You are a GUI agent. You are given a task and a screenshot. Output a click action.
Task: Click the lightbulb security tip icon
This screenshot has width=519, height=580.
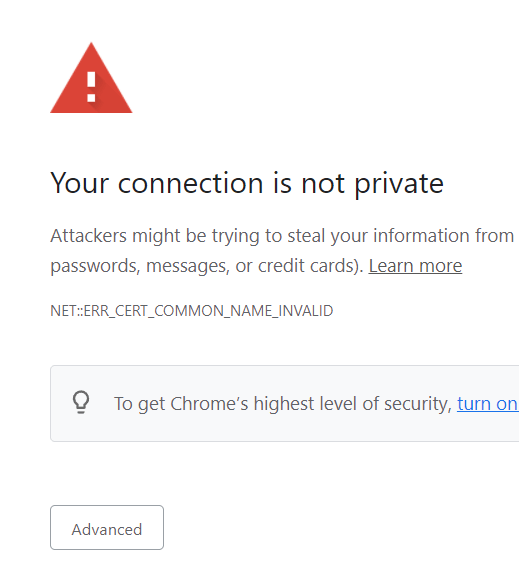click(81, 402)
